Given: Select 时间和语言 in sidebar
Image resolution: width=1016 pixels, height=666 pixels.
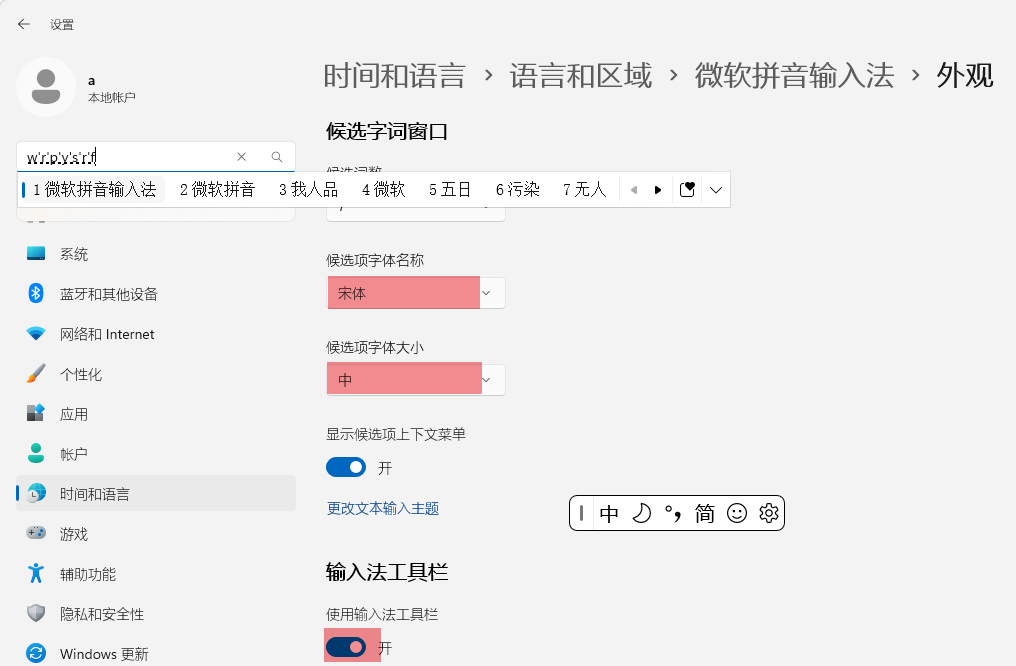Looking at the screenshot, I should pos(156,494).
